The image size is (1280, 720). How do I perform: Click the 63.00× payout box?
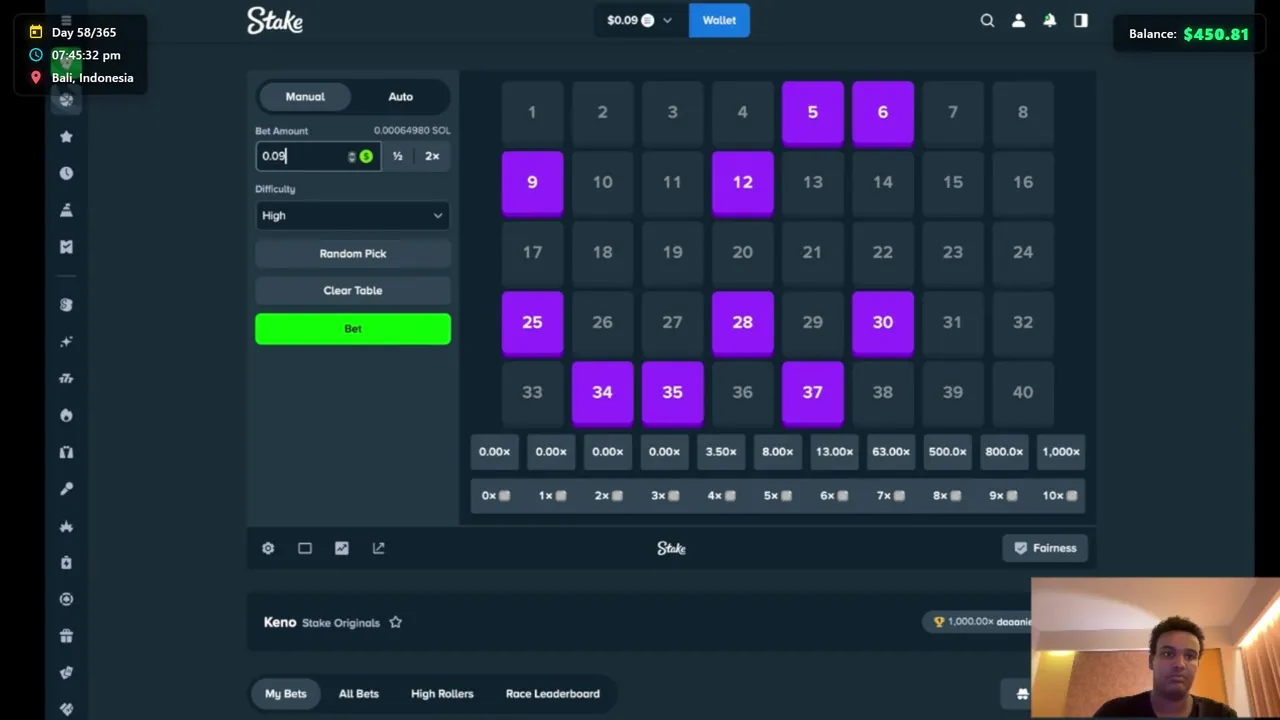point(891,452)
